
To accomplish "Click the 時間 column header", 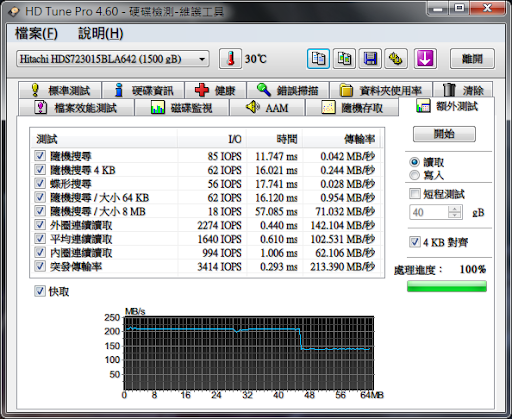I will [274, 139].
